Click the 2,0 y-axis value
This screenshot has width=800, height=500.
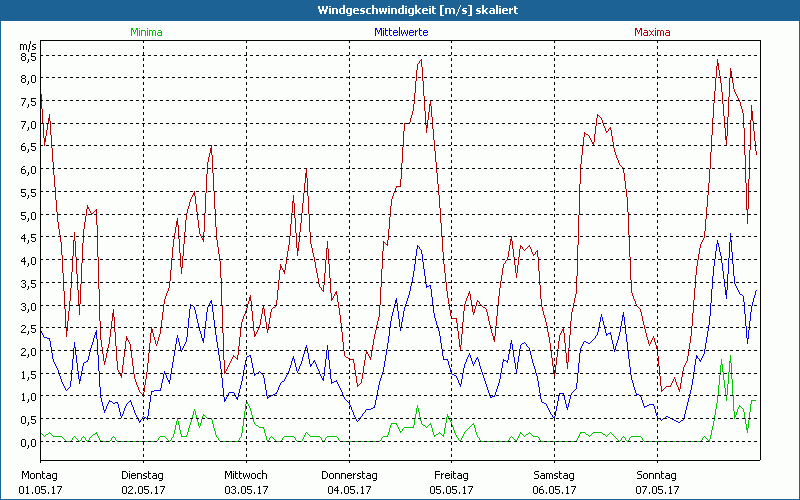tap(28, 352)
